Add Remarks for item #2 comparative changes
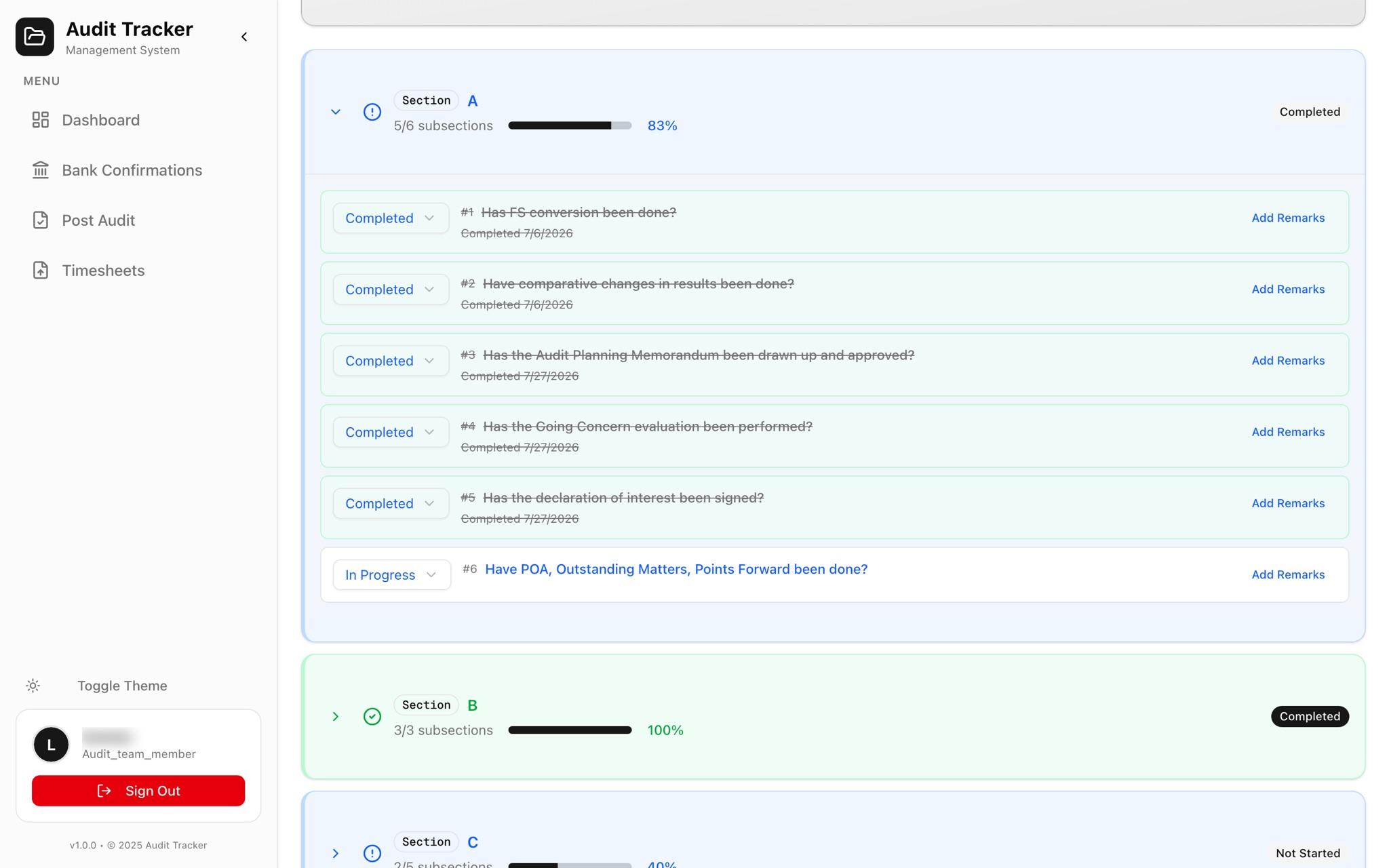1389x868 pixels. [x=1288, y=290]
